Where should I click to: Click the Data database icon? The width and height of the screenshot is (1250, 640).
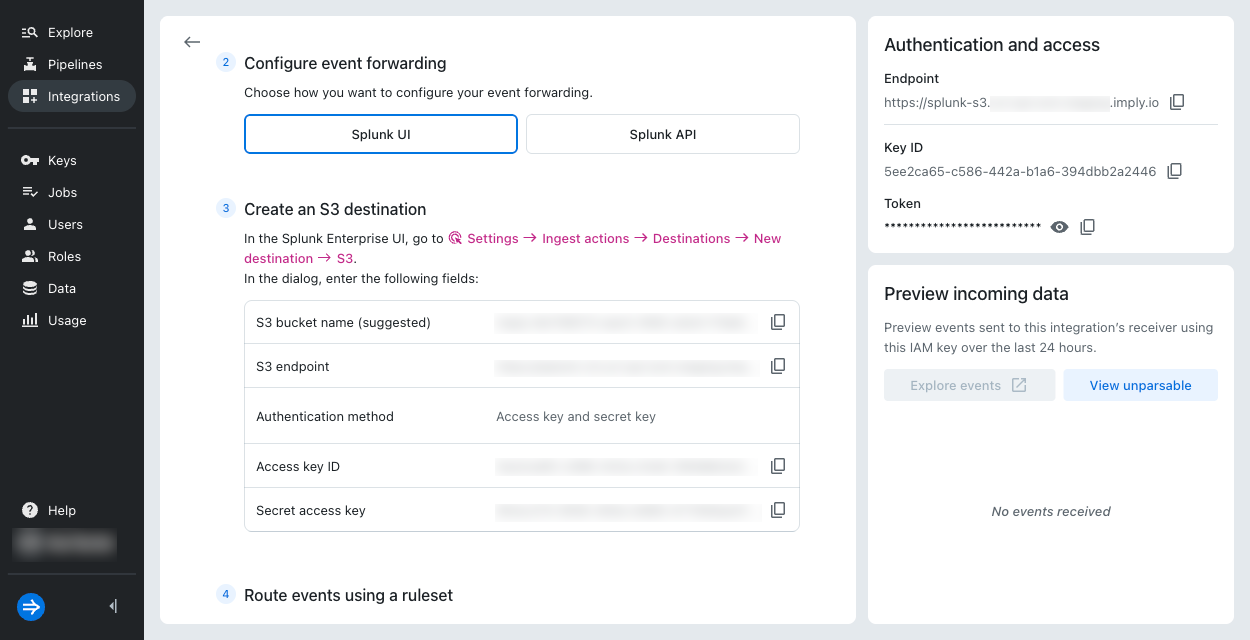coord(30,288)
